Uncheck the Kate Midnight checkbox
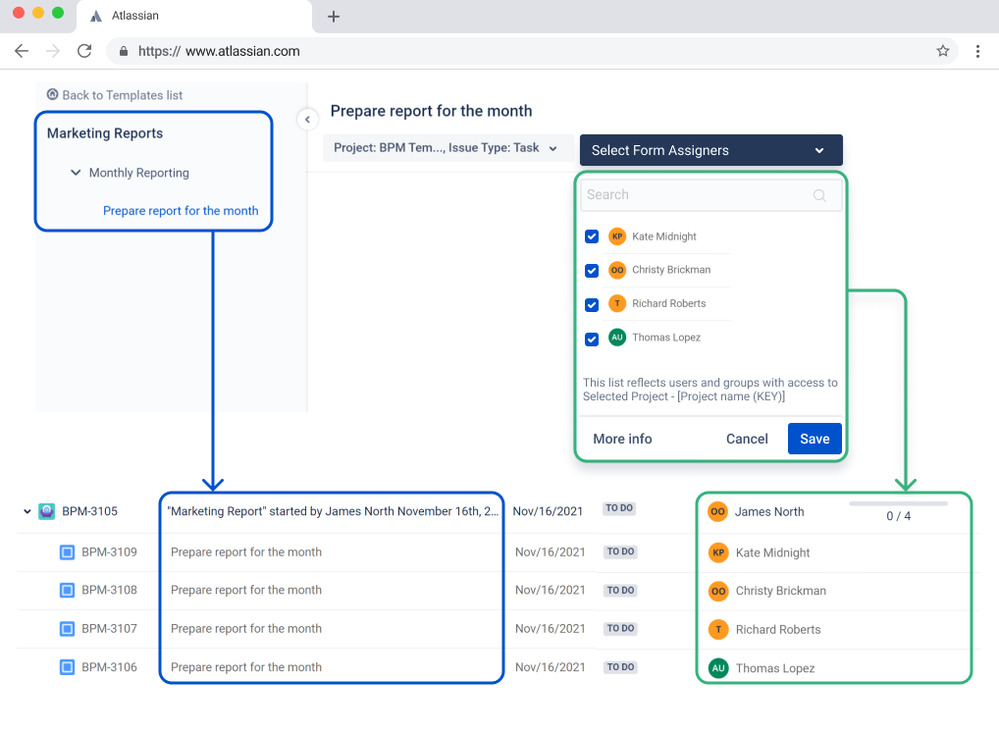 click(591, 236)
